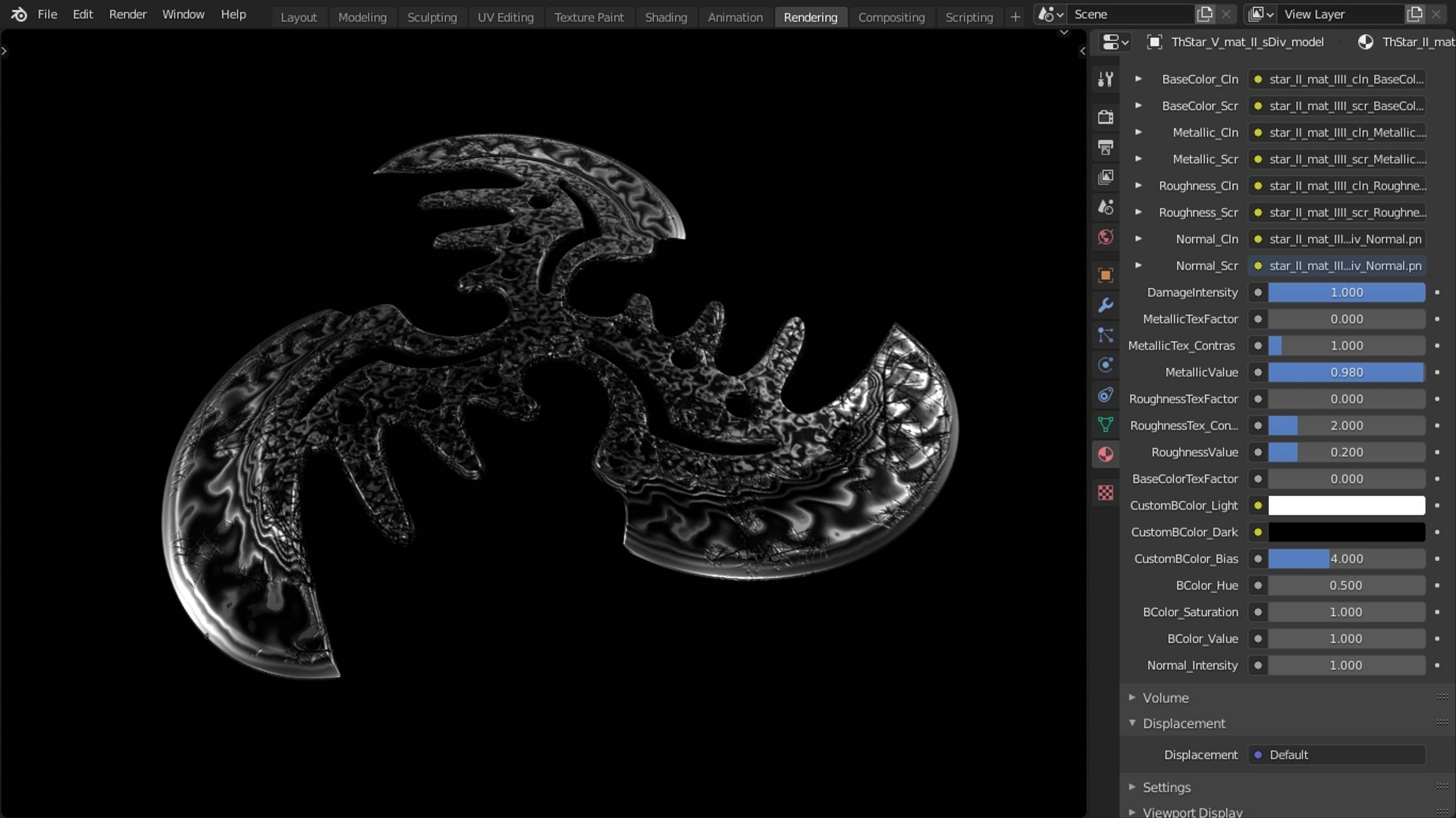The image size is (1456, 818).
Task: Open the CustomBColor_Dark black color swatch
Action: click(1346, 532)
